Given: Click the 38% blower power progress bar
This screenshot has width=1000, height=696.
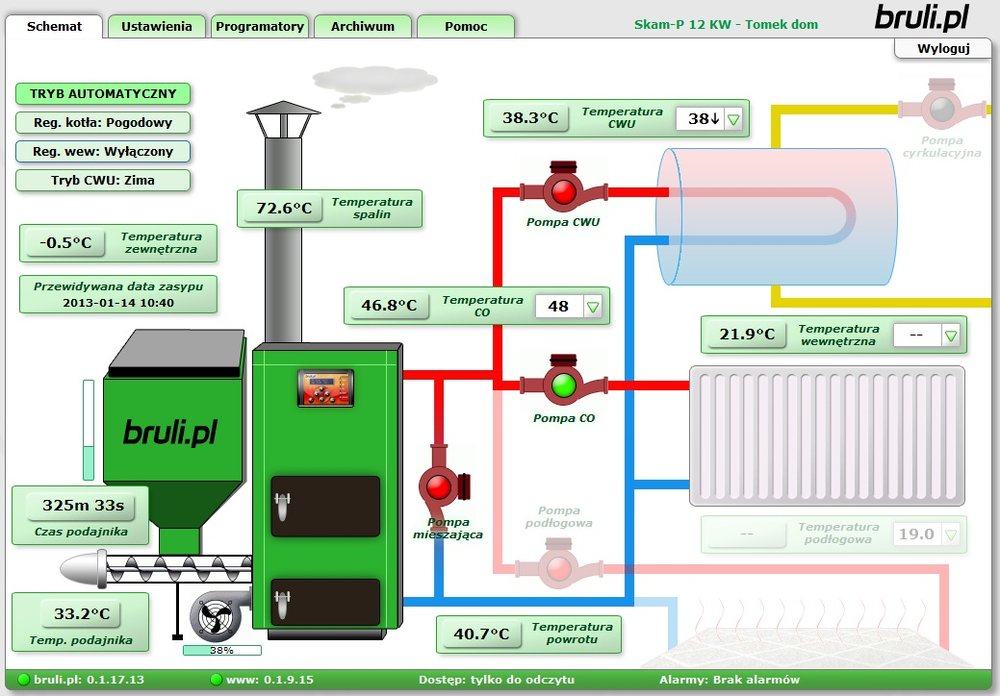Looking at the screenshot, I should [221, 650].
